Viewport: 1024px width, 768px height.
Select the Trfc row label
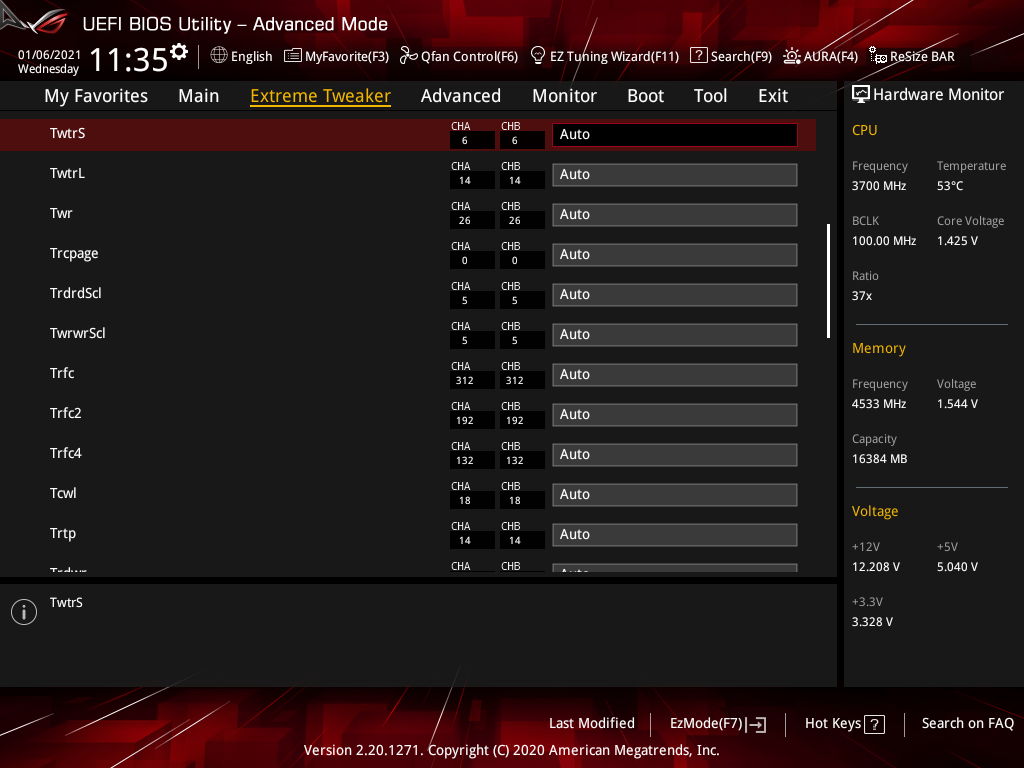coord(62,373)
